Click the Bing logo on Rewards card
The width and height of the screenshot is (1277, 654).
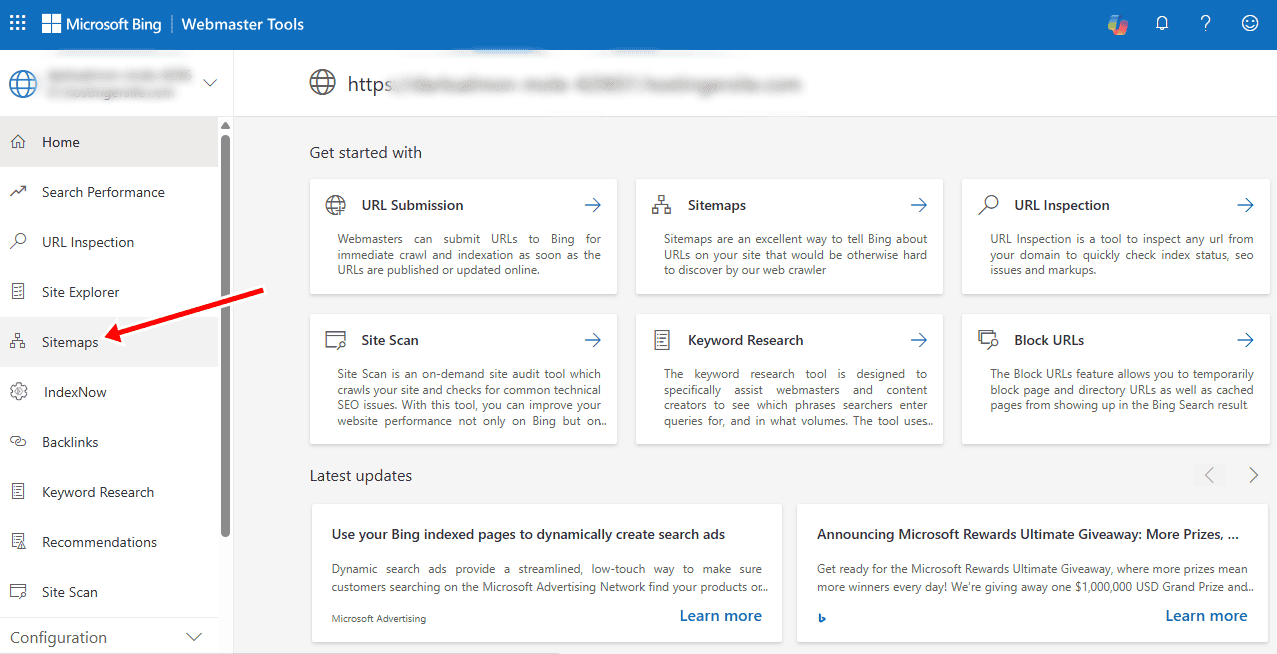coord(822,618)
